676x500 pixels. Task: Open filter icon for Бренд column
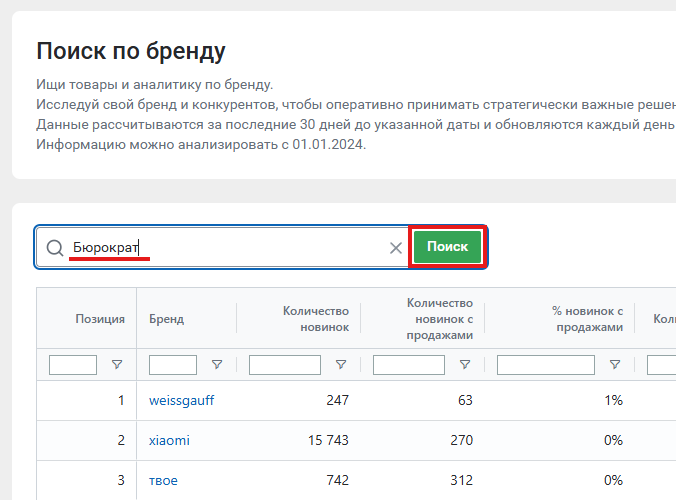217,365
